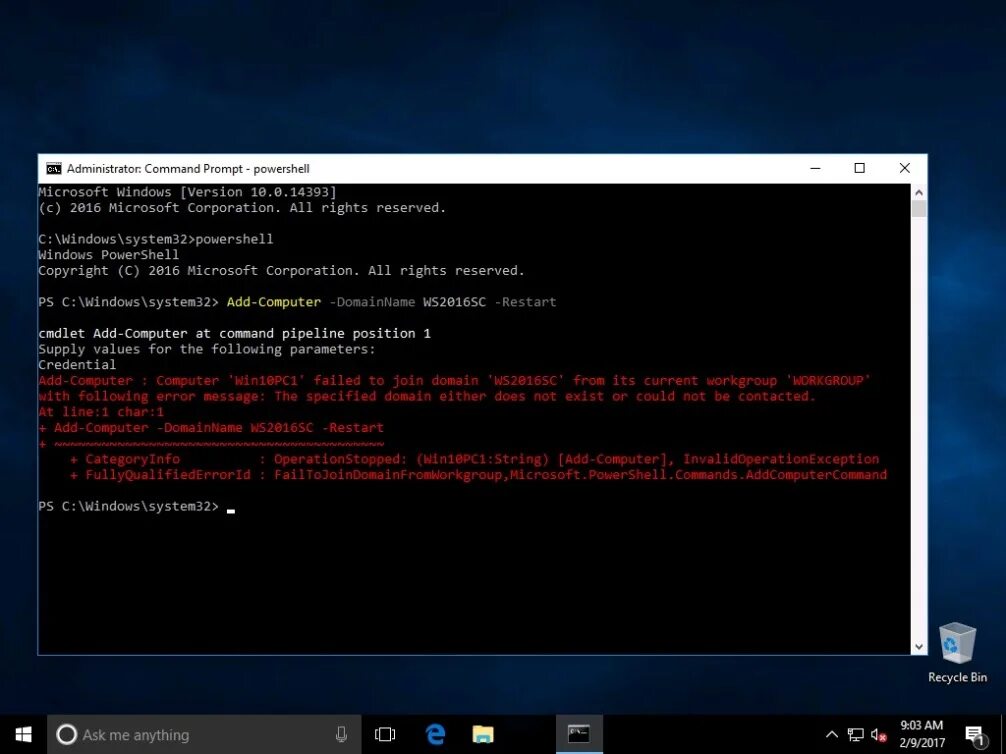
Task: Launch Microsoft Edge from the taskbar
Action: pyautogui.click(x=436, y=735)
